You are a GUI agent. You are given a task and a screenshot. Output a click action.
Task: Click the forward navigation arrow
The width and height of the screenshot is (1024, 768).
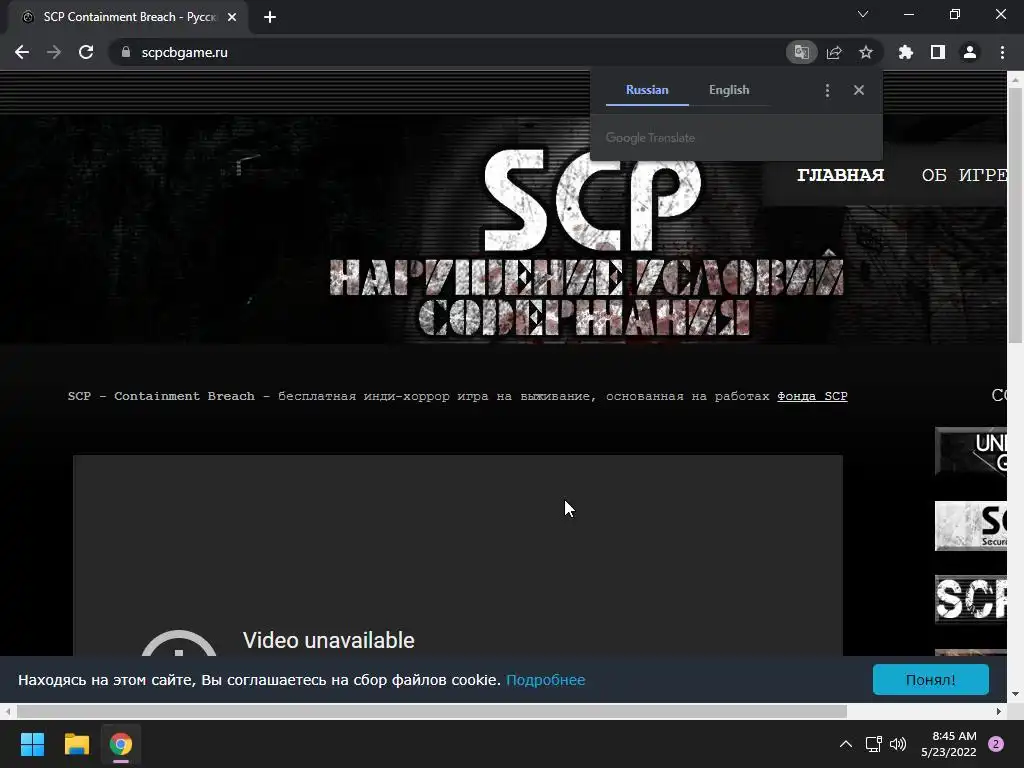tap(54, 52)
